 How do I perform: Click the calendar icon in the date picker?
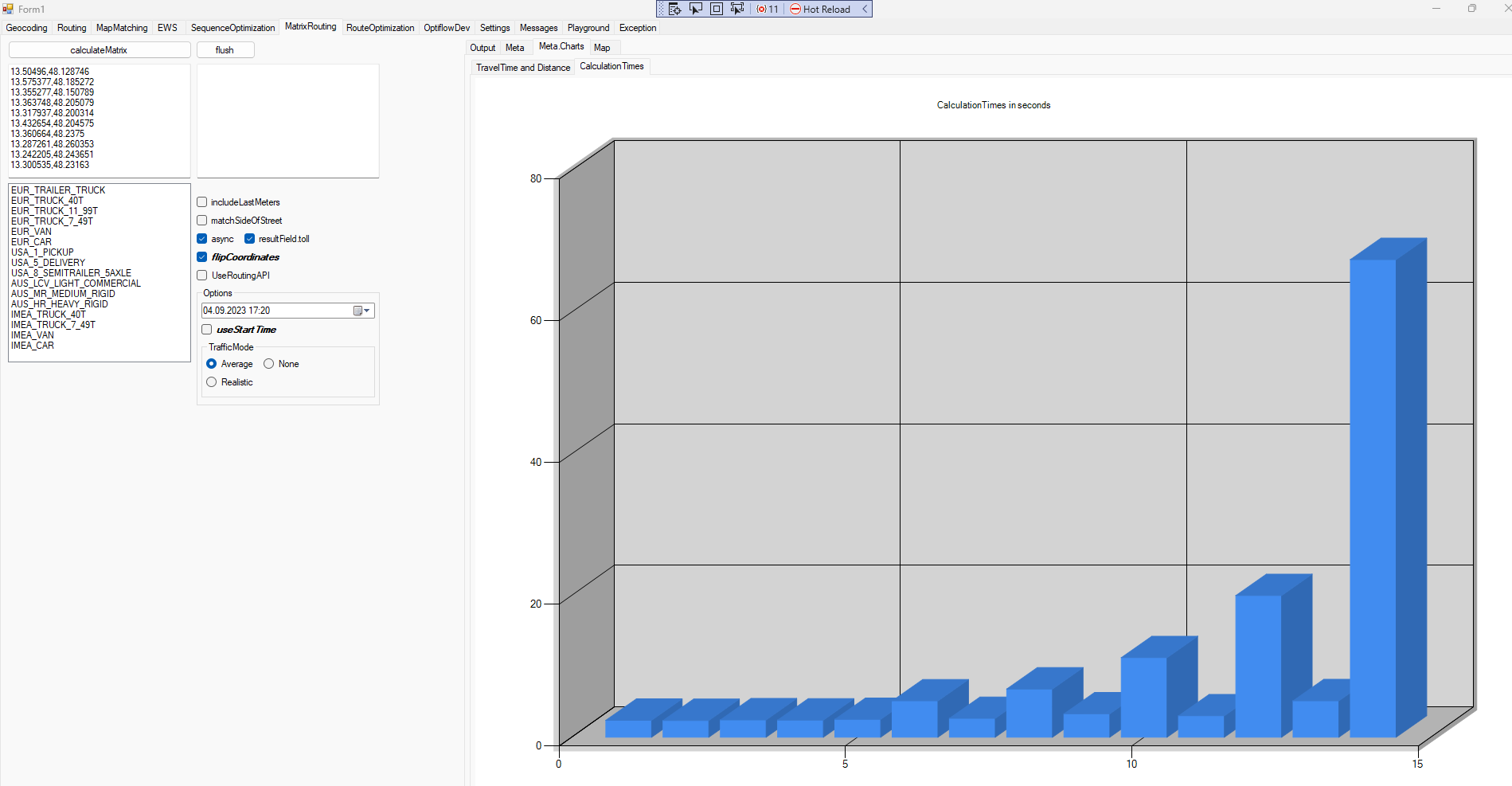(x=358, y=311)
